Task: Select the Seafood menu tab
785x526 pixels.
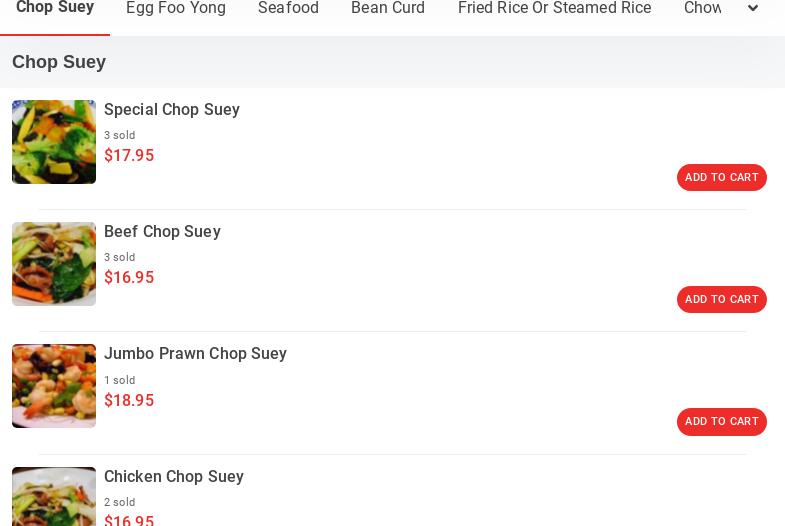Action: click(288, 9)
